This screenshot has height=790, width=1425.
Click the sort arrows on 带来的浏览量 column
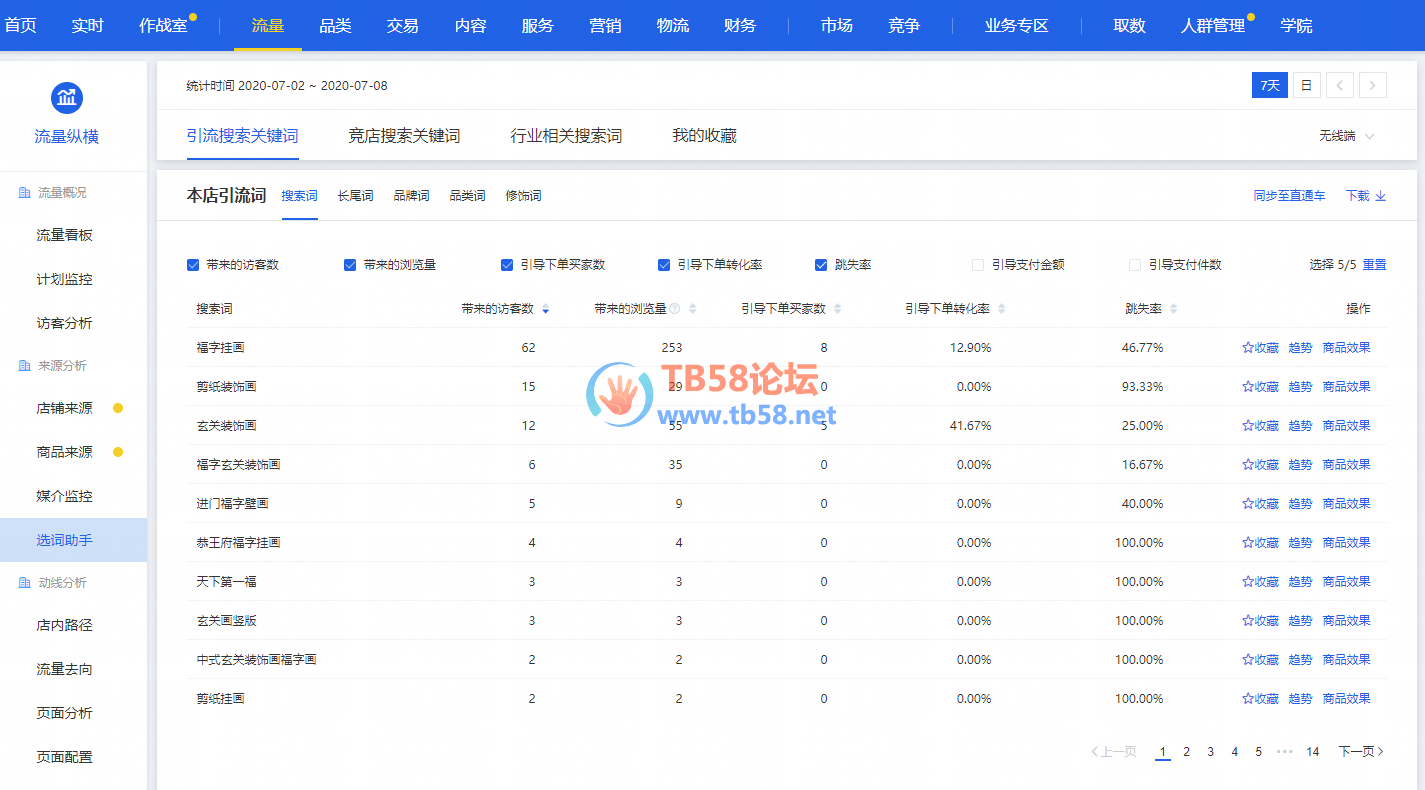pyautogui.click(x=692, y=309)
